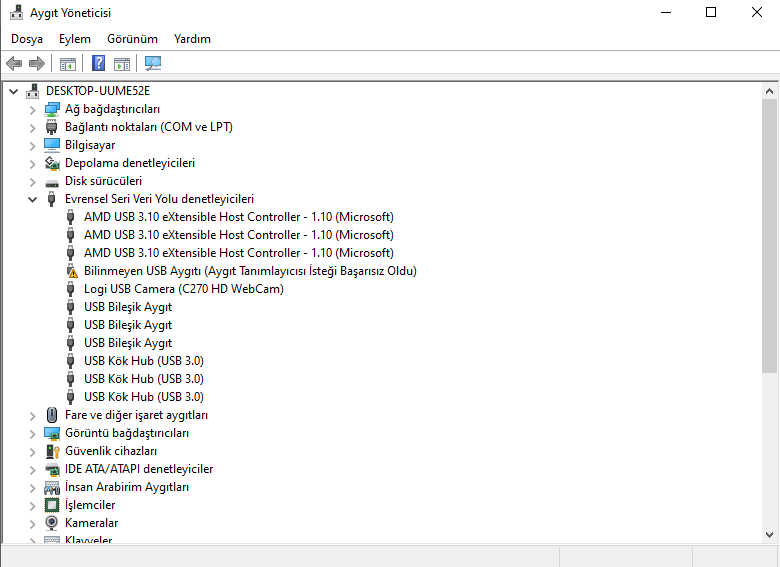The height and width of the screenshot is (567, 780).
Task: Expand İnsan Arabirim Aygıtları category
Action: tap(32, 488)
